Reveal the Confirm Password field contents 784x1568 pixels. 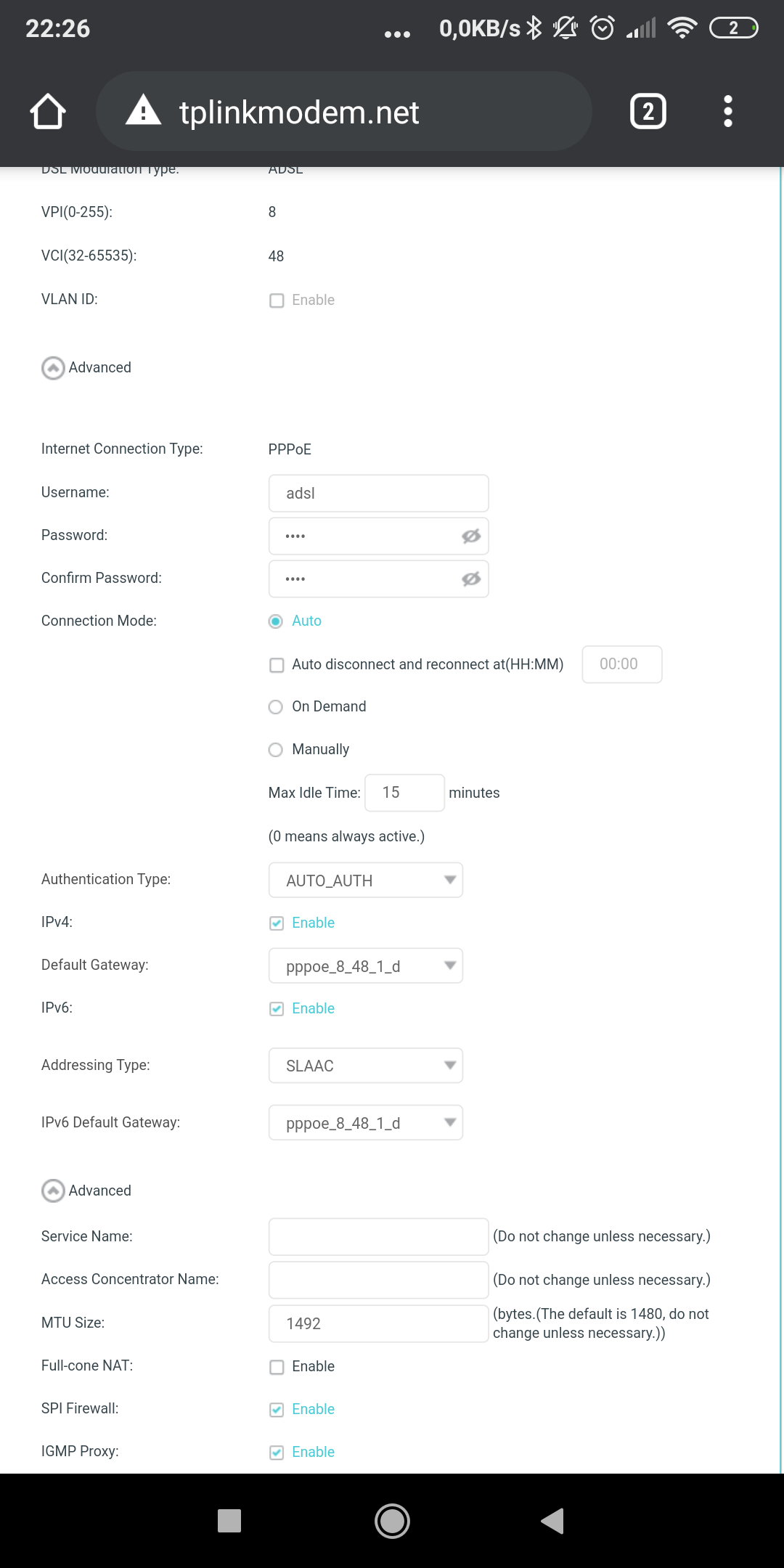(471, 579)
